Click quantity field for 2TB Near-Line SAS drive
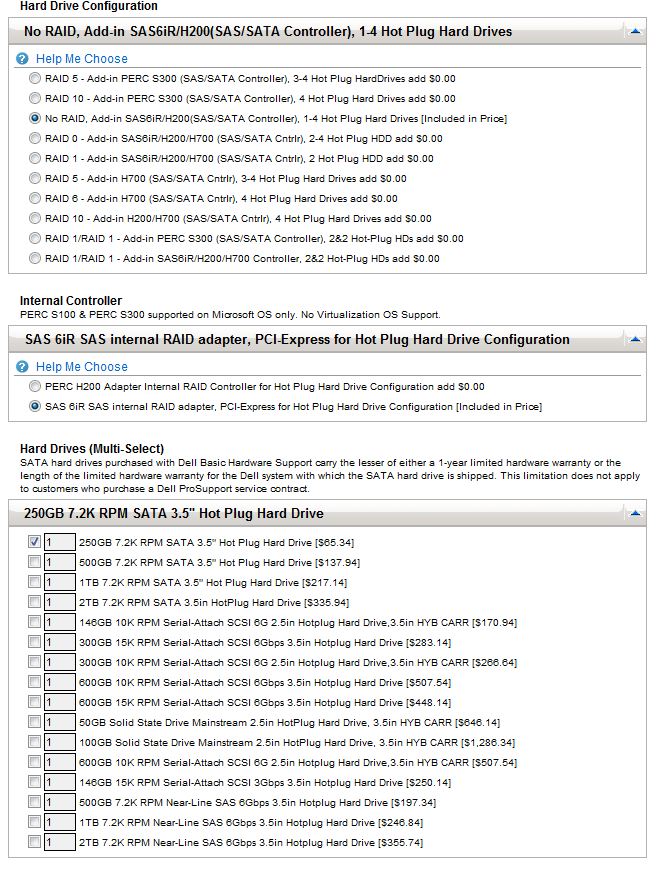 click(60, 842)
